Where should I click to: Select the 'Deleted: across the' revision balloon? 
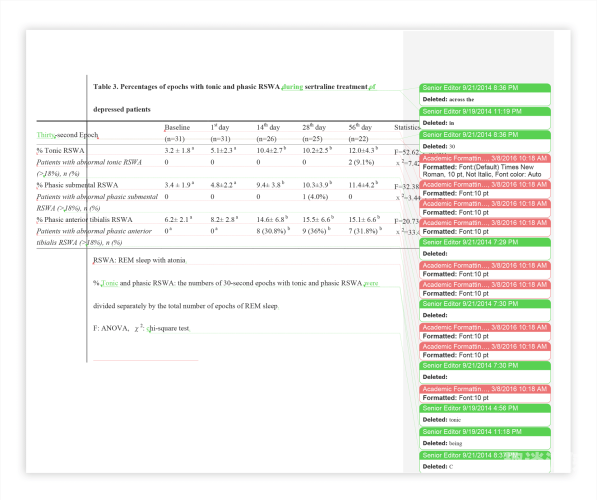(x=485, y=95)
